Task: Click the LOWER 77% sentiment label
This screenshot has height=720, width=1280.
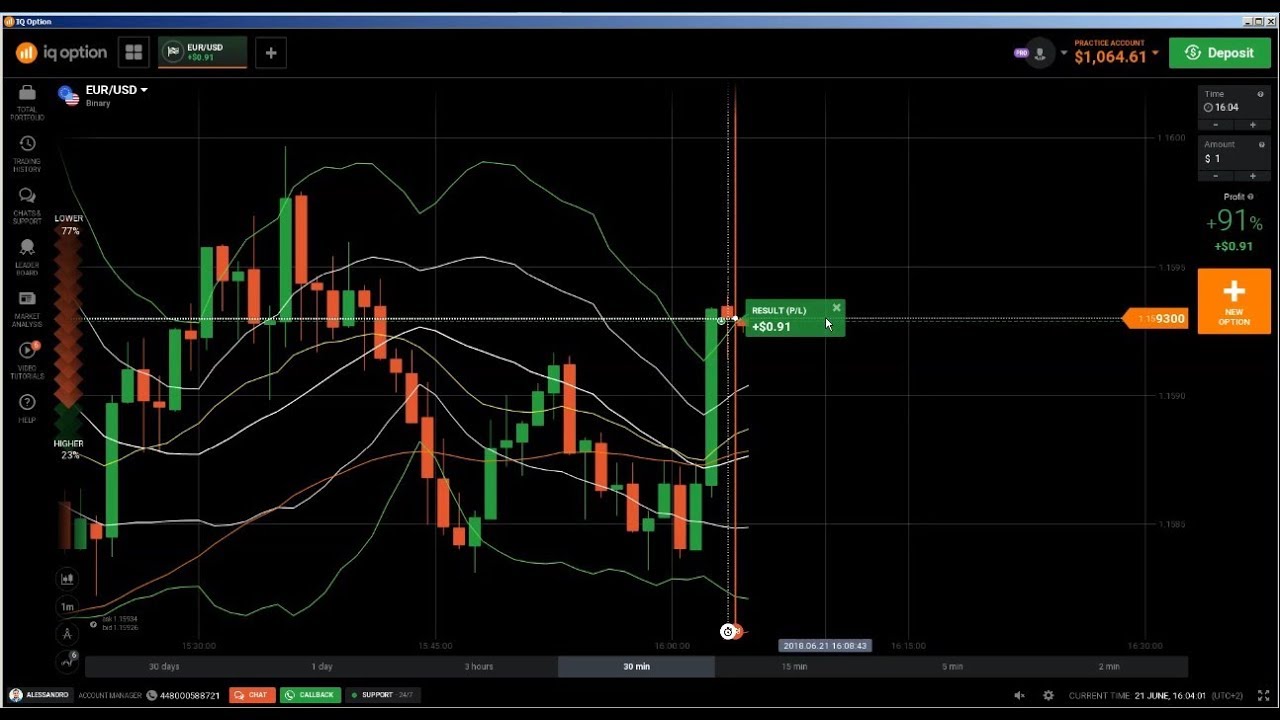Action: 69,224
